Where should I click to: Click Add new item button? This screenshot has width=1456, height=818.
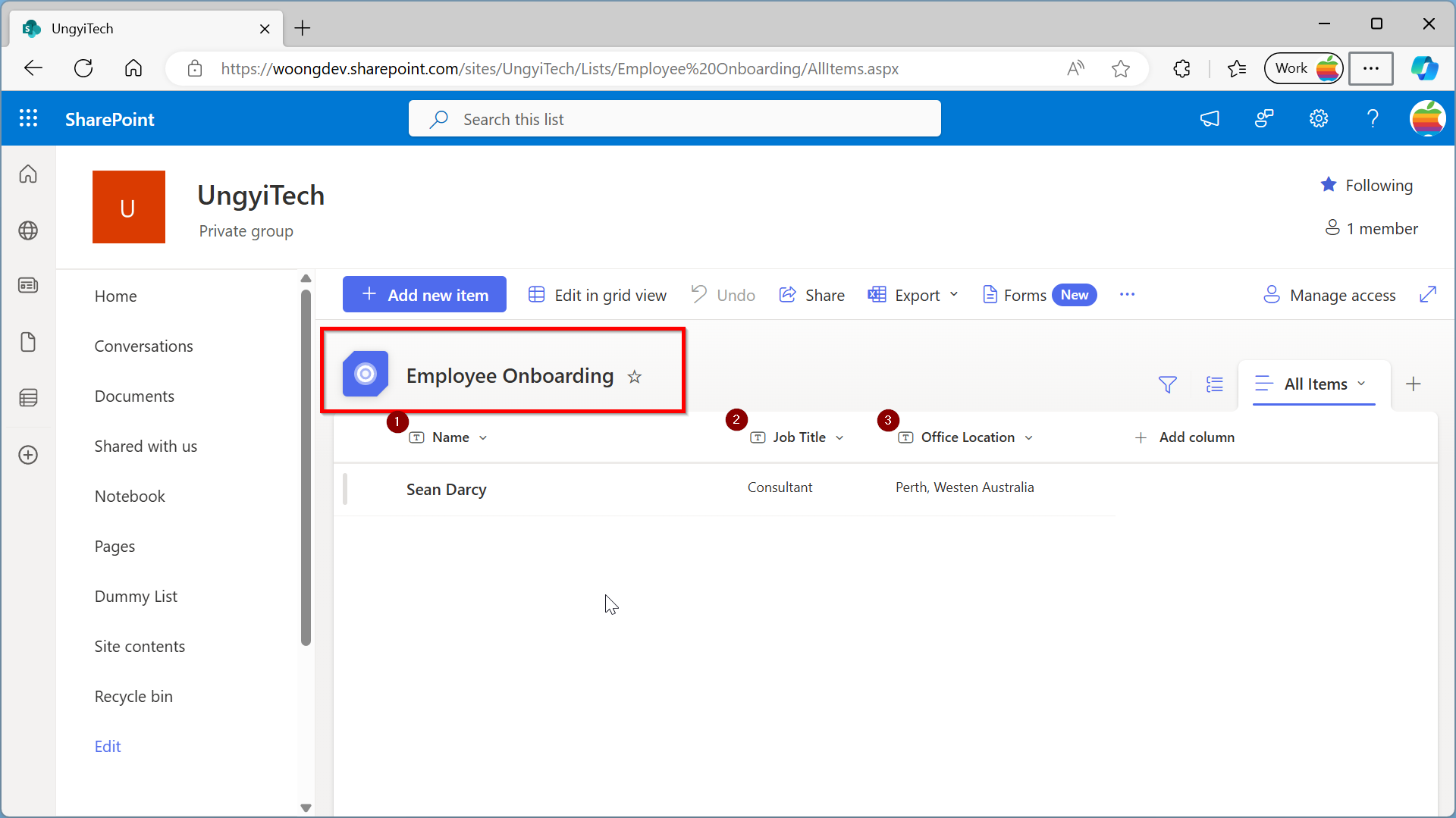[x=425, y=294]
